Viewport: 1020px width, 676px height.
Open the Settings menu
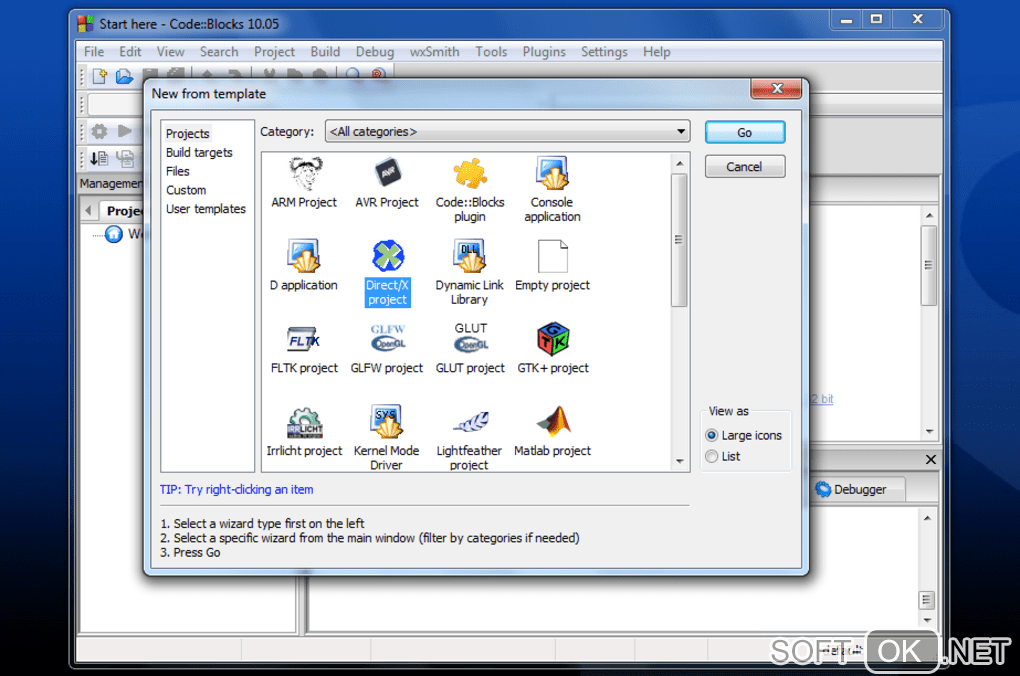point(604,51)
